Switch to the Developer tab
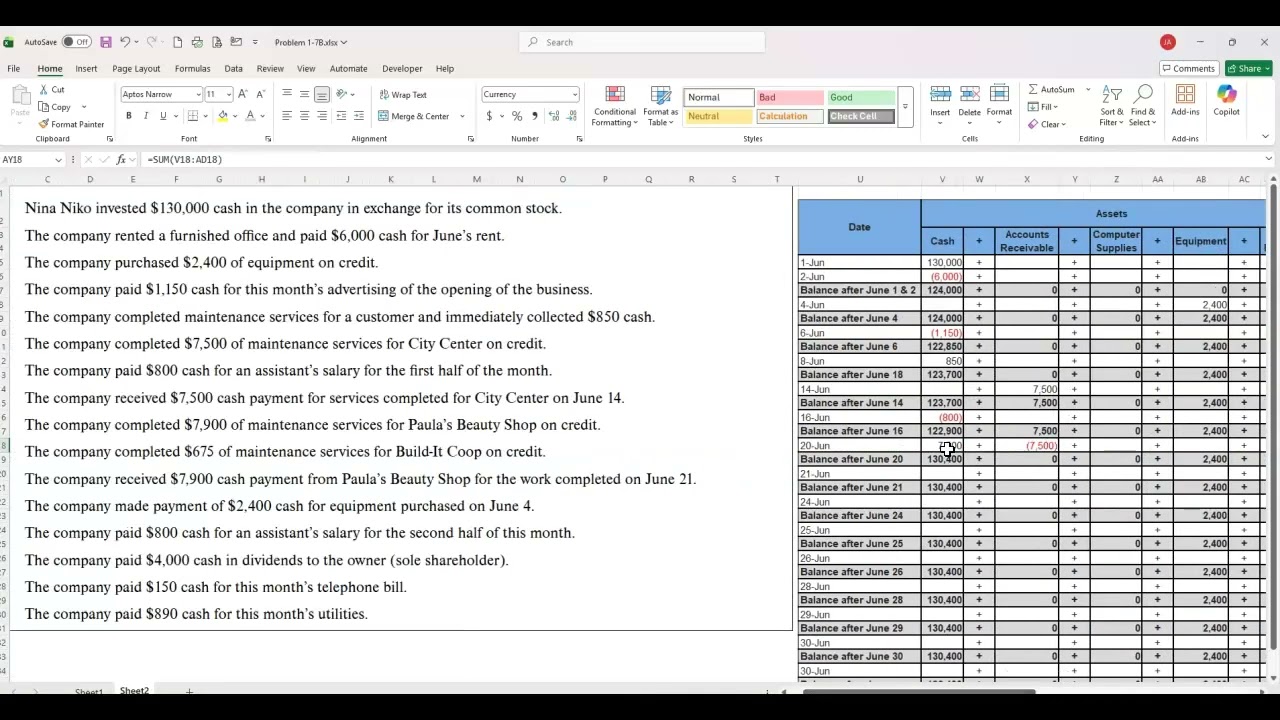1280x720 pixels. point(402,69)
